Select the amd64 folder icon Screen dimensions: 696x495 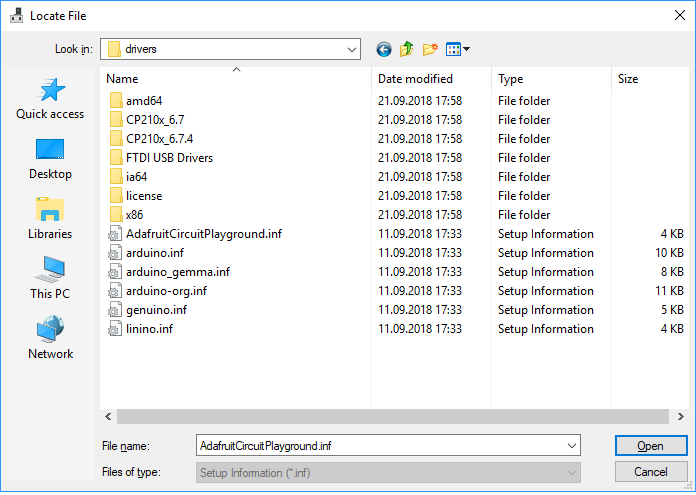point(115,101)
